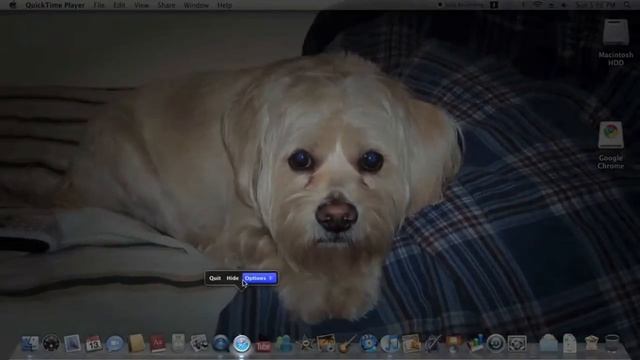Open the blue disc iDVD icon
This screenshot has width=640, height=360.
pyautogui.click(x=369, y=343)
